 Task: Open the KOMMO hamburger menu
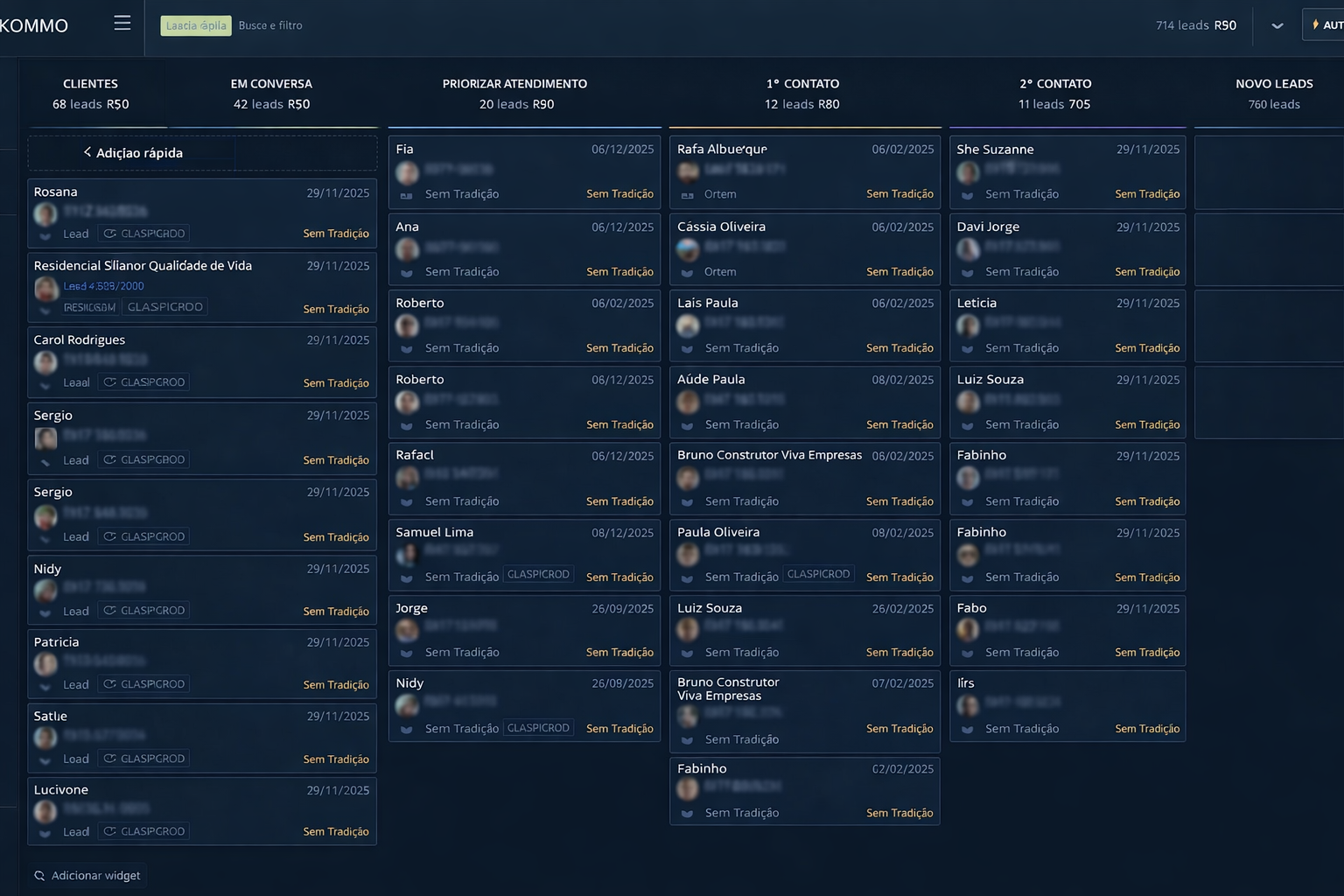[x=122, y=23]
